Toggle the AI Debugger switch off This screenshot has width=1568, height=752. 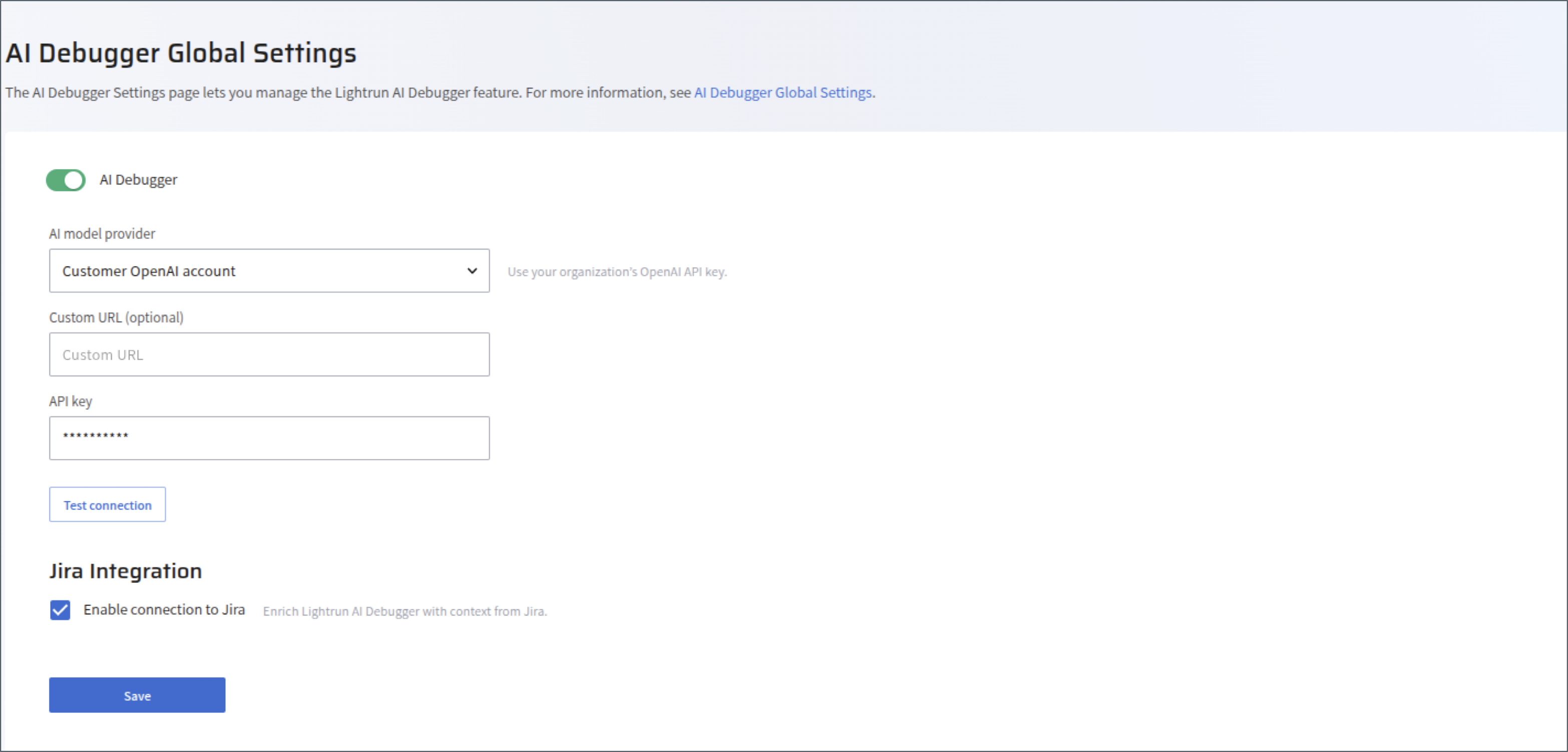66,180
